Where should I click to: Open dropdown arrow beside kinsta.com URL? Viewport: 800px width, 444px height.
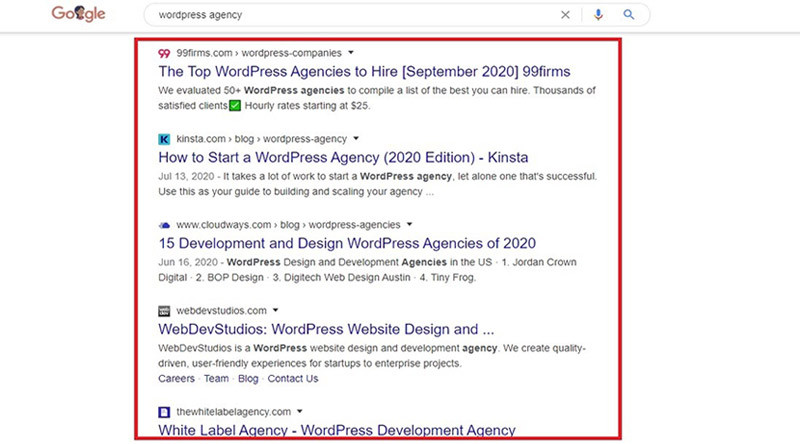click(x=355, y=138)
